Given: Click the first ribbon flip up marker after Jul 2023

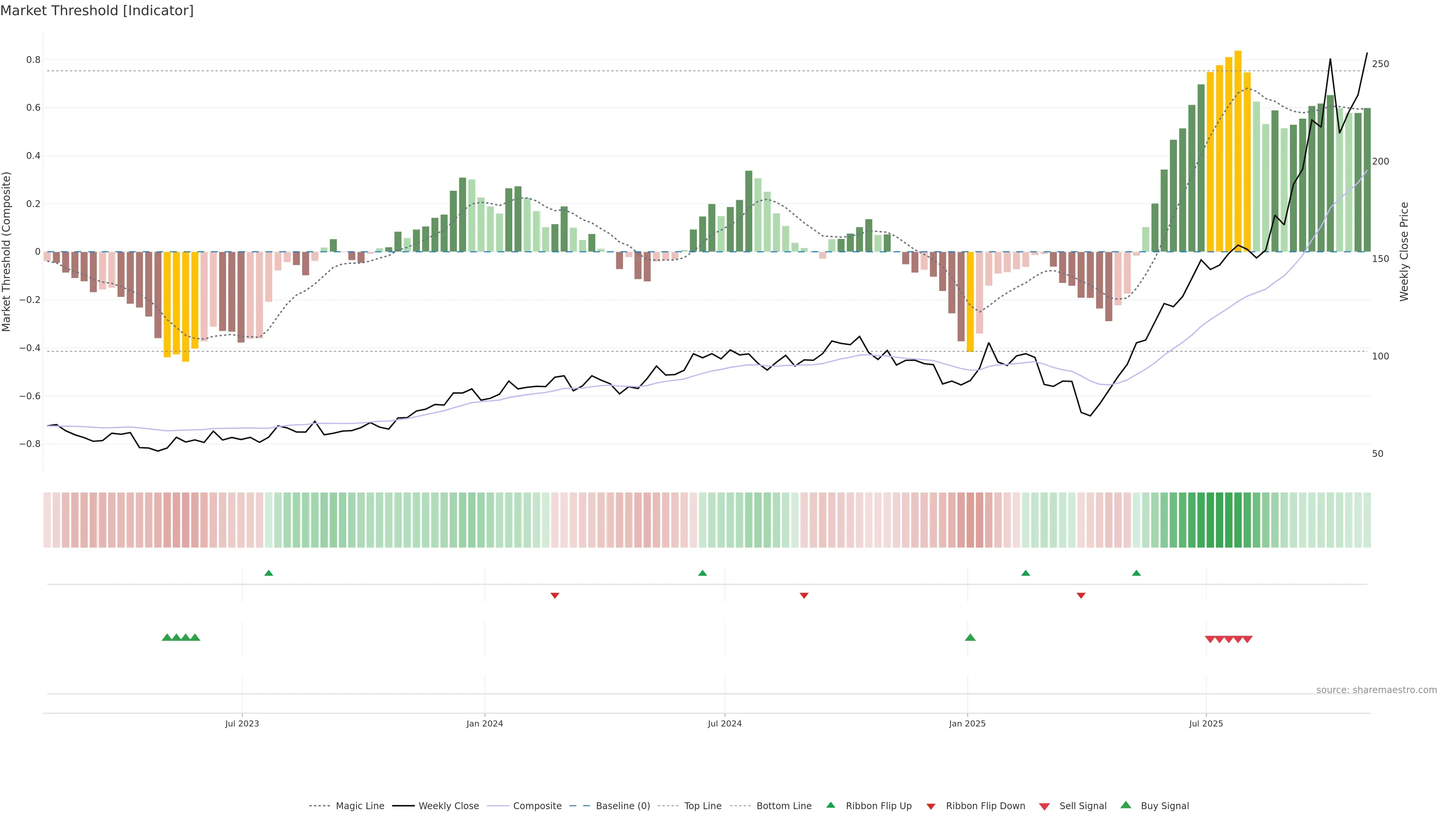Looking at the screenshot, I should (268, 573).
